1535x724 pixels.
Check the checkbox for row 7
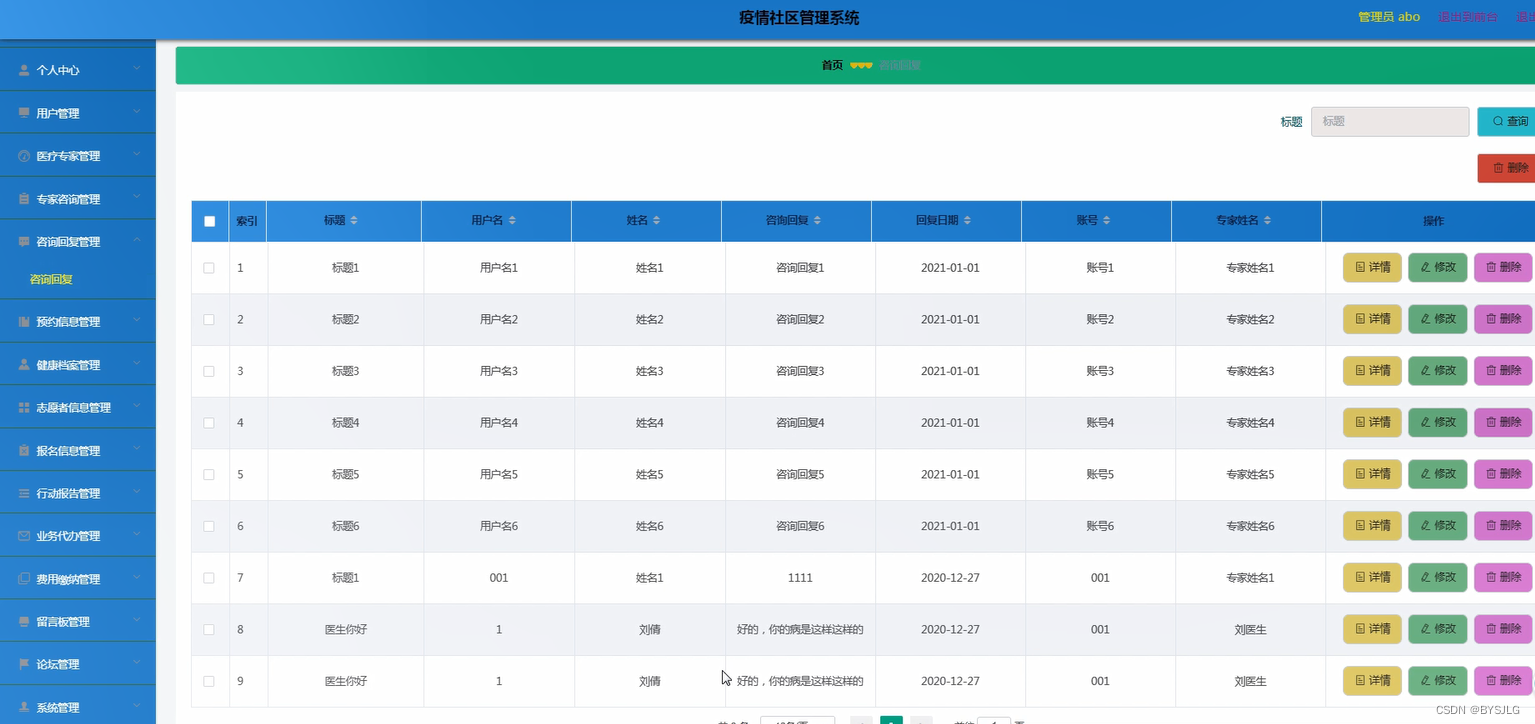click(209, 578)
